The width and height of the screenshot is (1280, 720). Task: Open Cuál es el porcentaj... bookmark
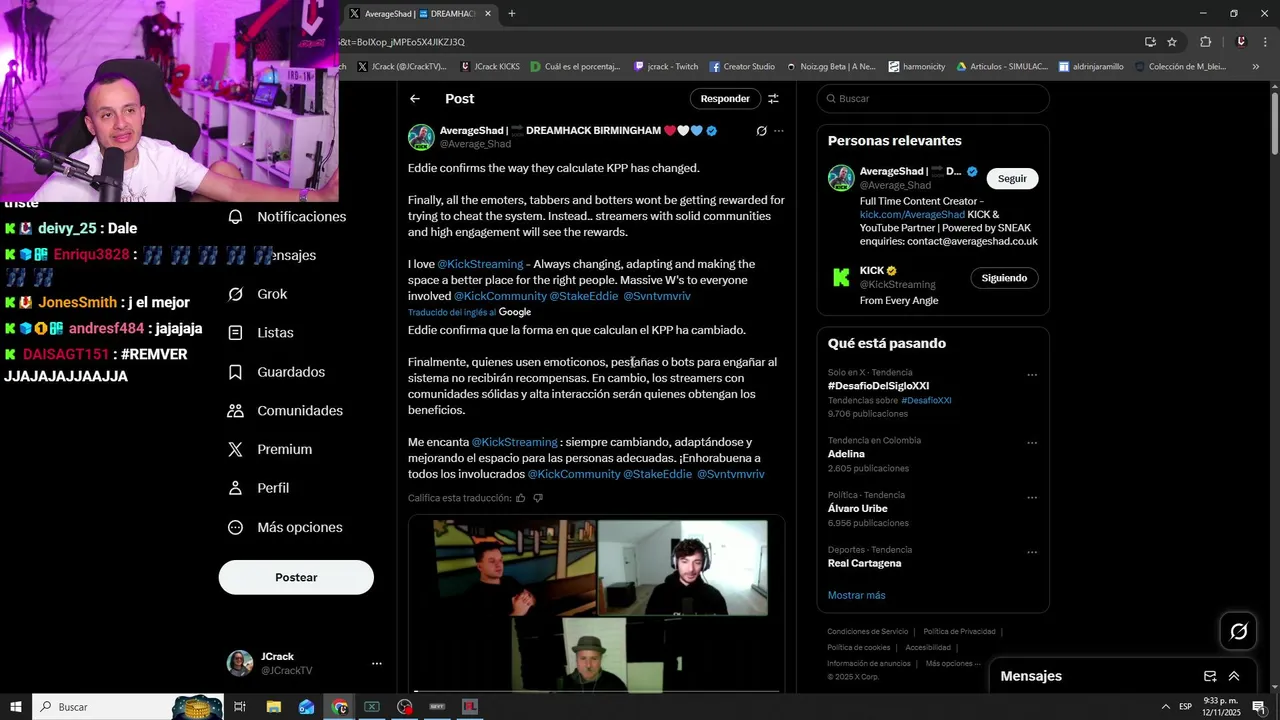pyautogui.click(x=576, y=67)
